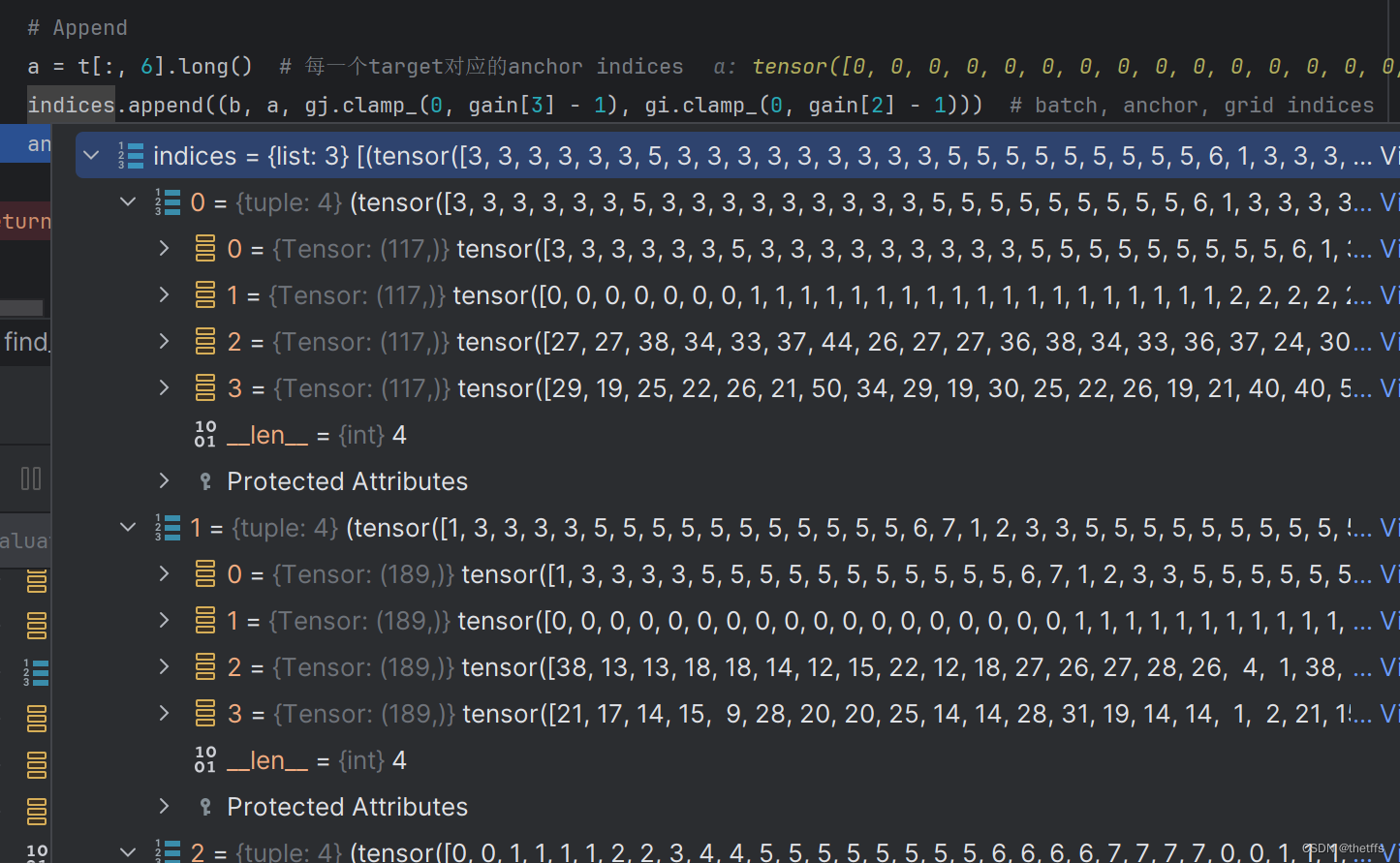Expand Tensor (189,) item 2 starting 38, 13, 13

165,666
